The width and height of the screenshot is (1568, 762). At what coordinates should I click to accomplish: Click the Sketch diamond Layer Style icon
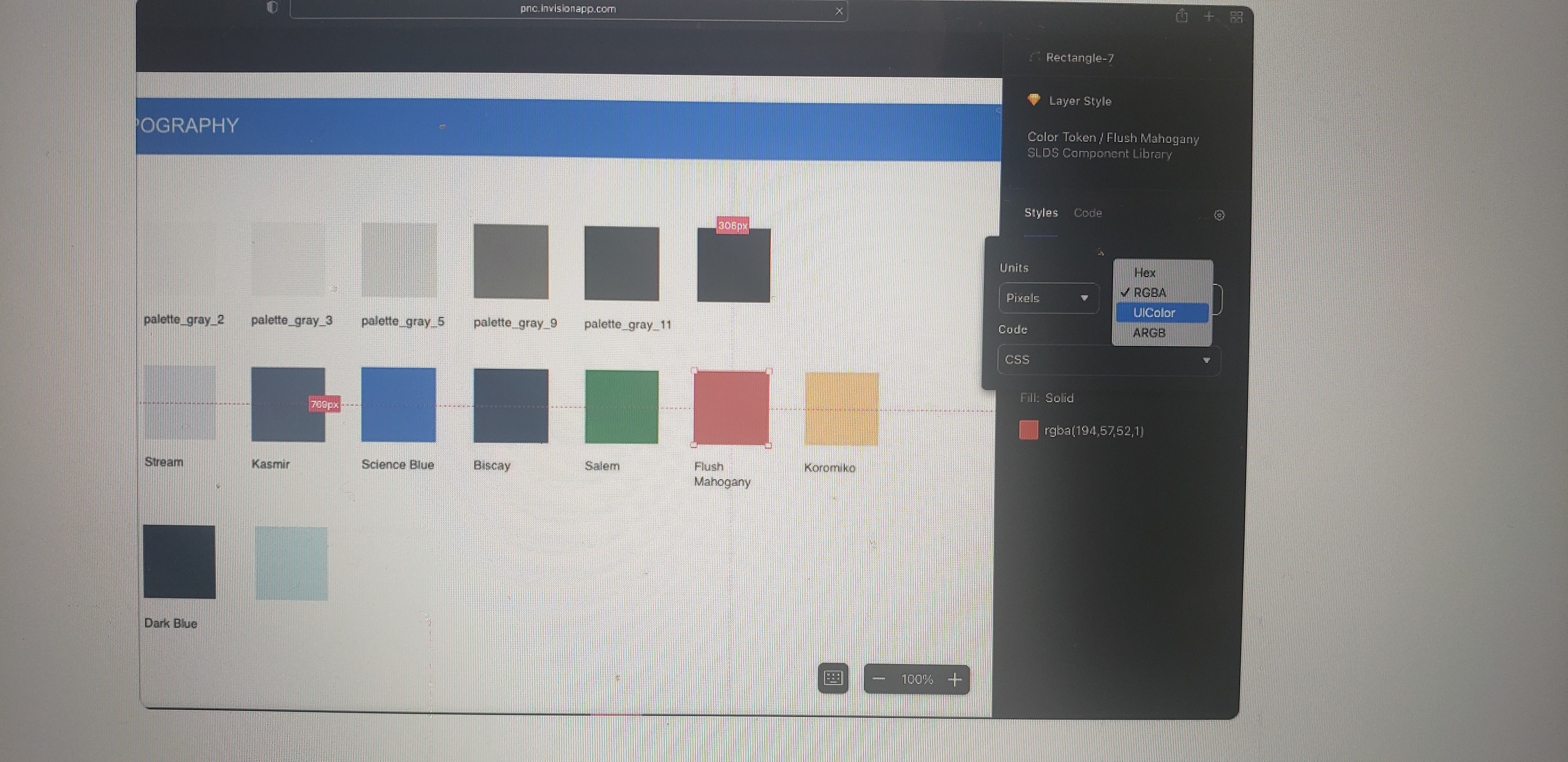click(x=1033, y=100)
